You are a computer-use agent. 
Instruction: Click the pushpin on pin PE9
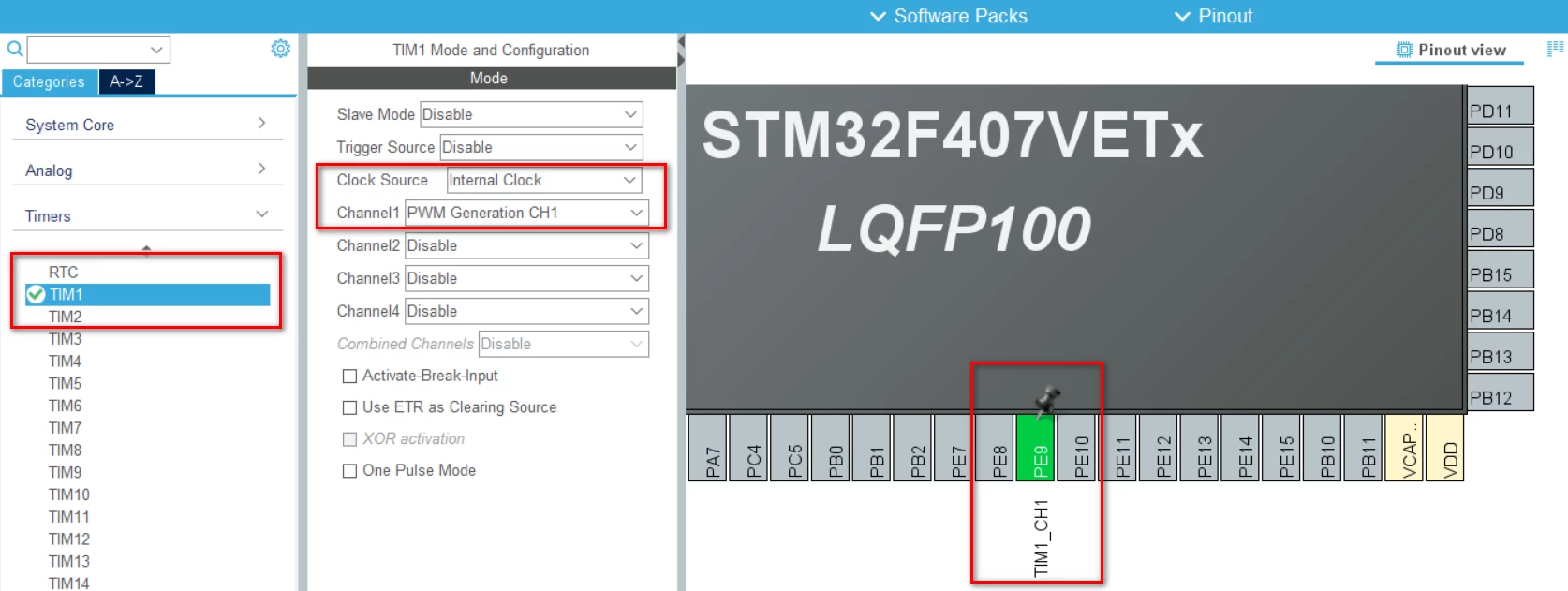(1046, 400)
